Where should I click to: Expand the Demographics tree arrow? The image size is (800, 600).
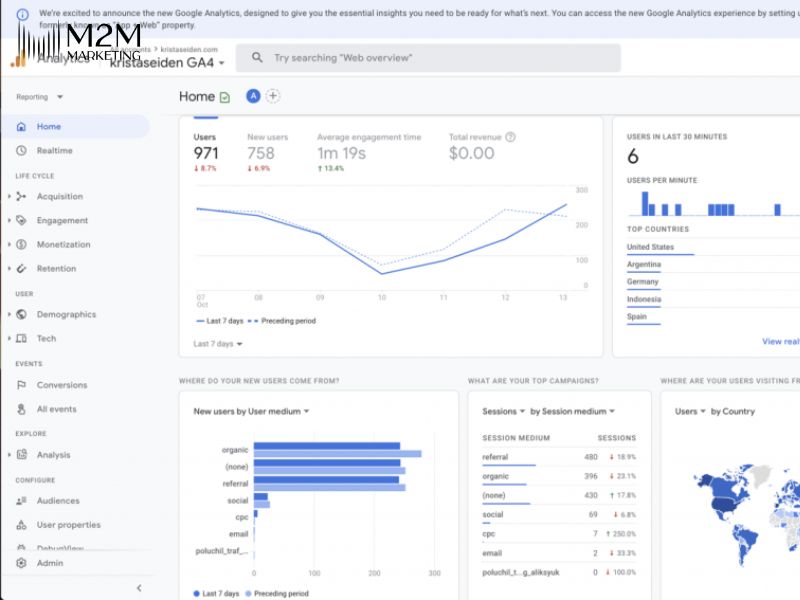tap(9, 314)
